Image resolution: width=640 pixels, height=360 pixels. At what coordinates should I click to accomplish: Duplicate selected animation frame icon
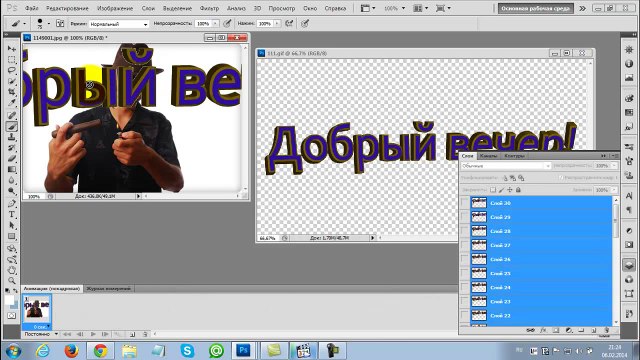pyautogui.click(x=132, y=334)
